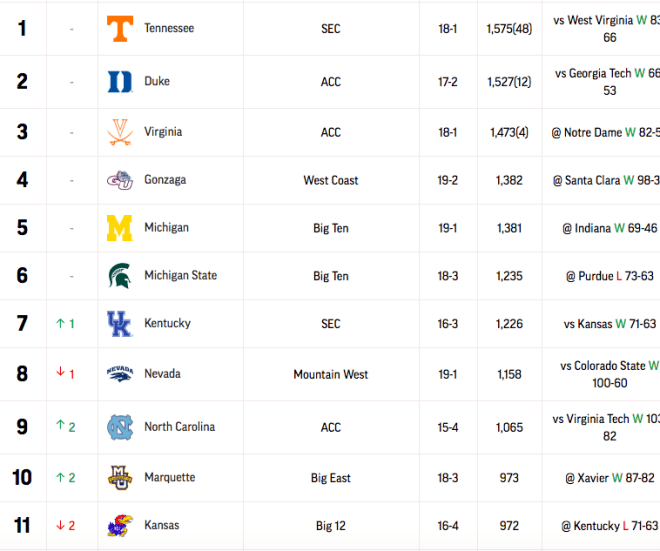
Task: Click the Virginia crossed sabres logo
Action: (120, 132)
